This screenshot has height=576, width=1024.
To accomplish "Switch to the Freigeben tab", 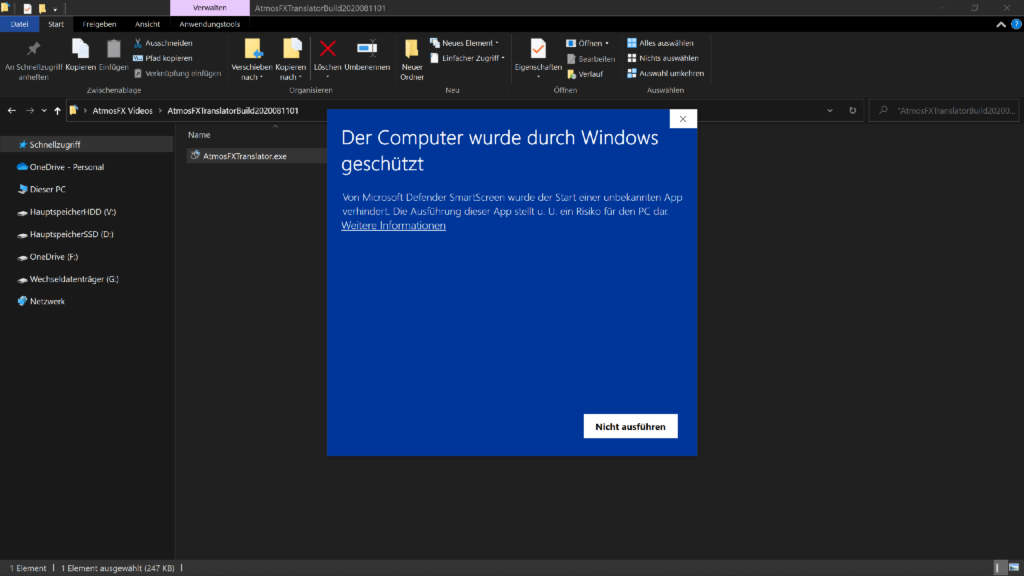I will pyautogui.click(x=99, y=24).
